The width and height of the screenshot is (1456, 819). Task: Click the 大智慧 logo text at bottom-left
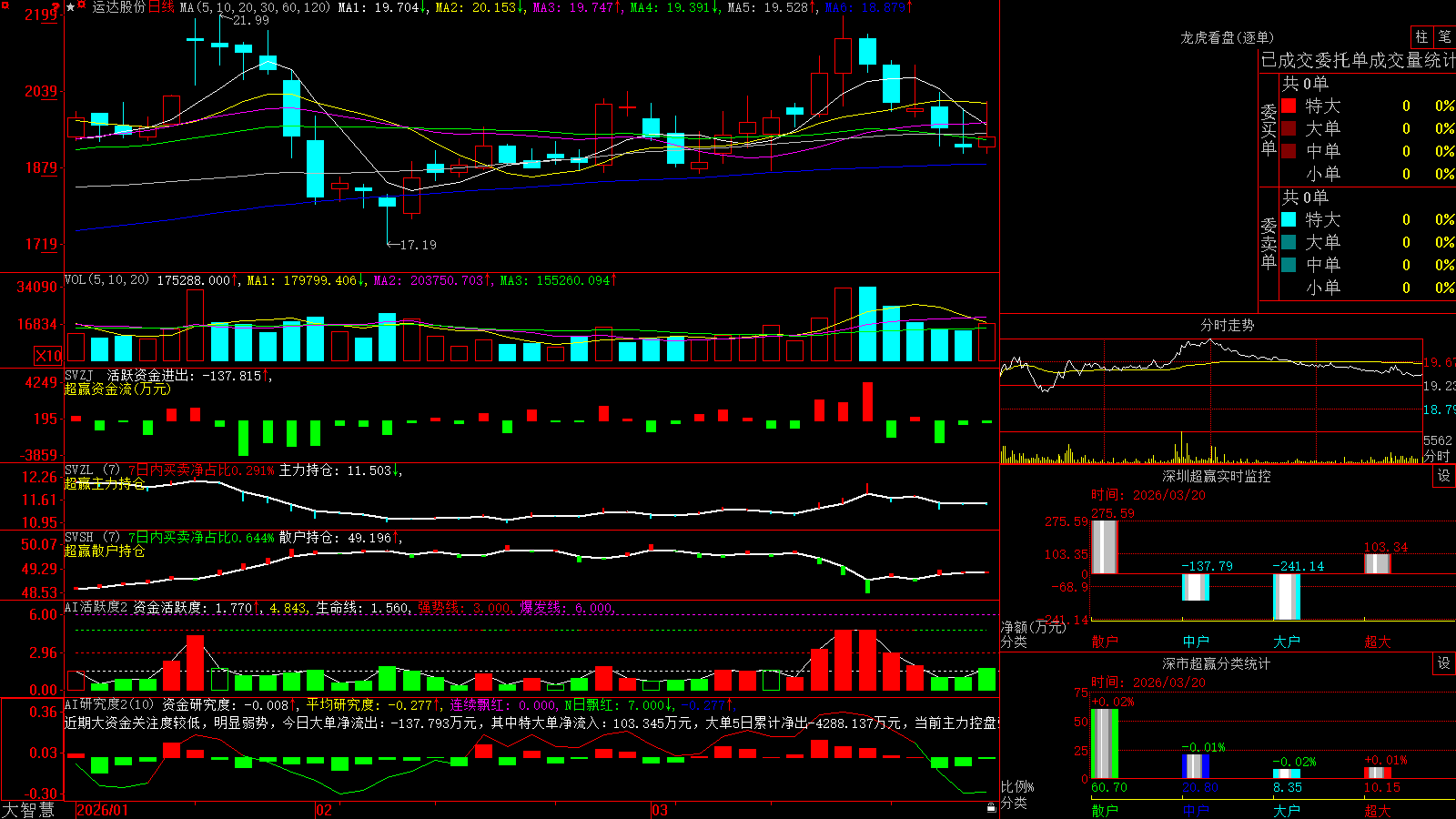pyautogui.click(x=28, y=810)
